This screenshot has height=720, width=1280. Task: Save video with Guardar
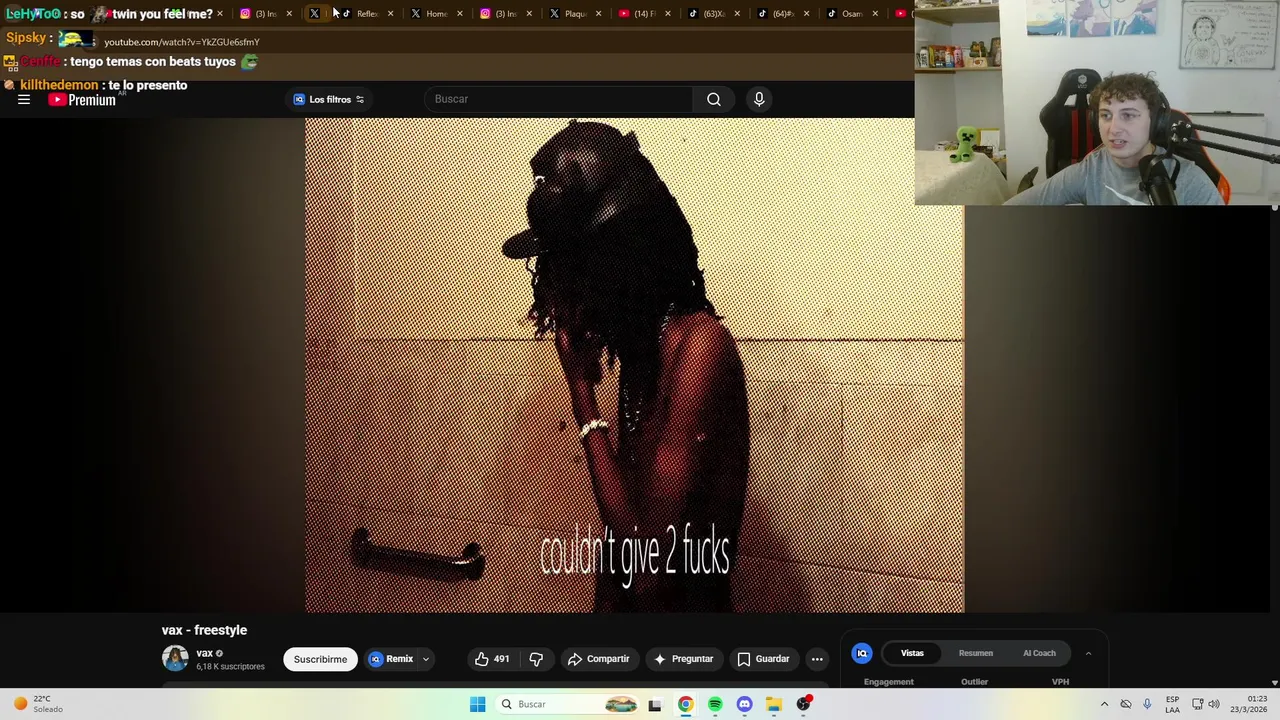(763, 659)
